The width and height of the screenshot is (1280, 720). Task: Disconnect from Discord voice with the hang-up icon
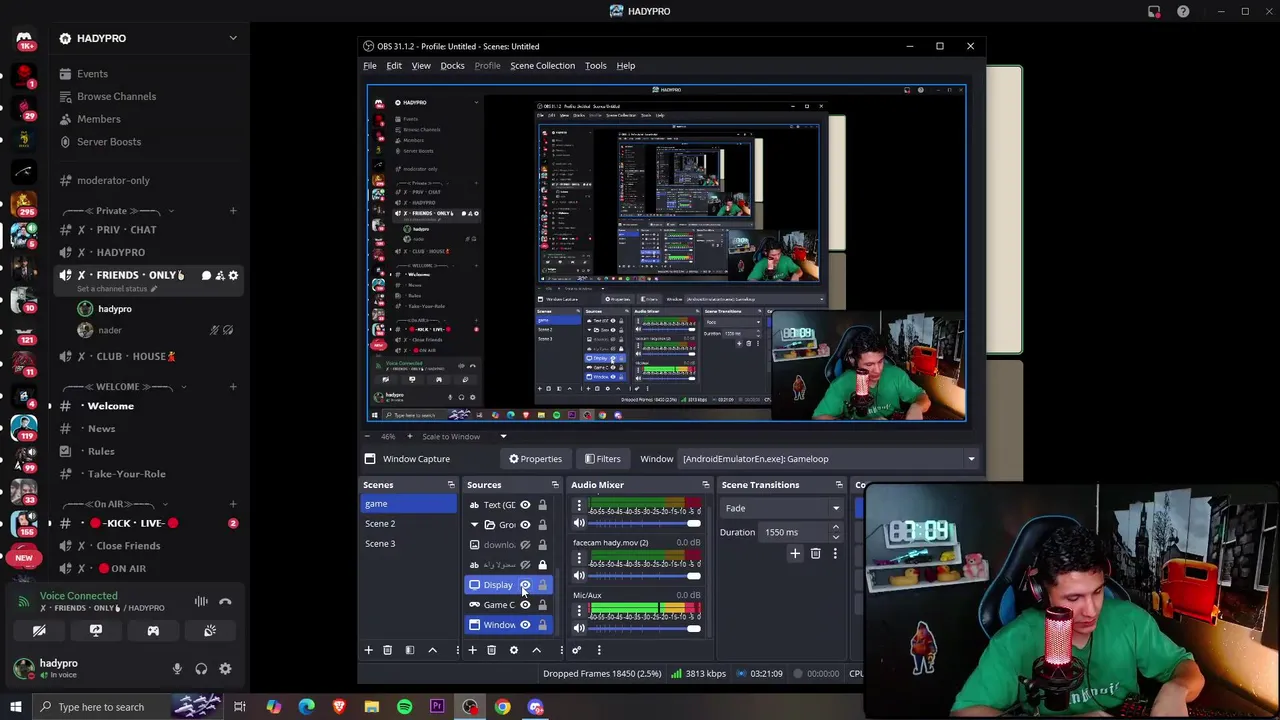point(225,602)
